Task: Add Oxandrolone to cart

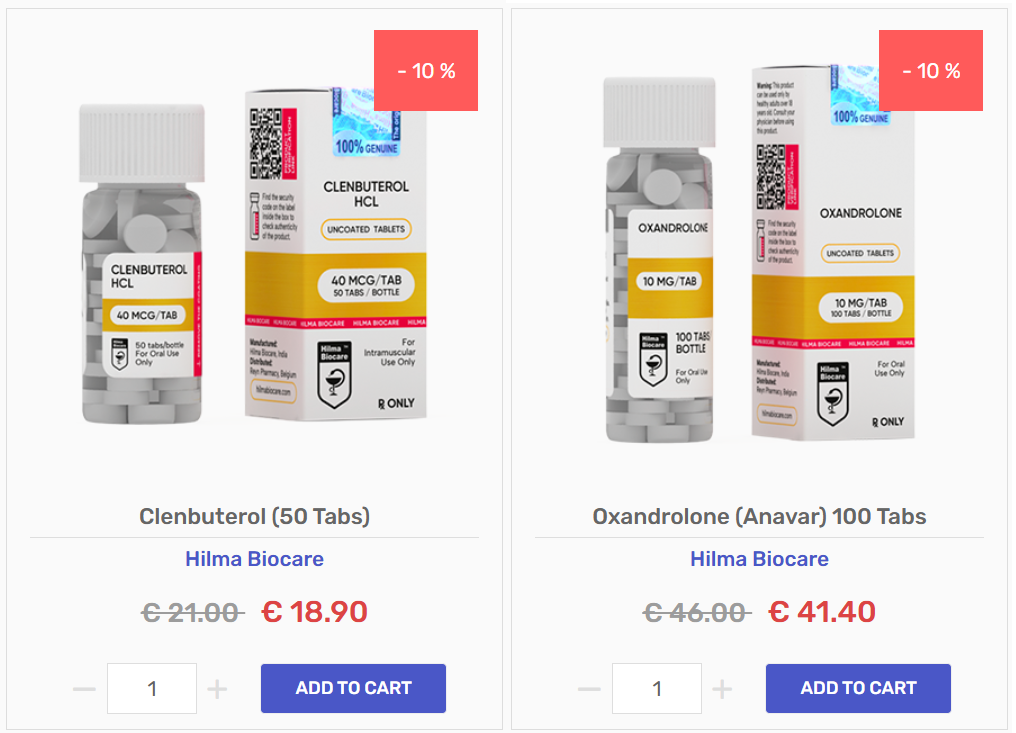Action: (858, 688)
